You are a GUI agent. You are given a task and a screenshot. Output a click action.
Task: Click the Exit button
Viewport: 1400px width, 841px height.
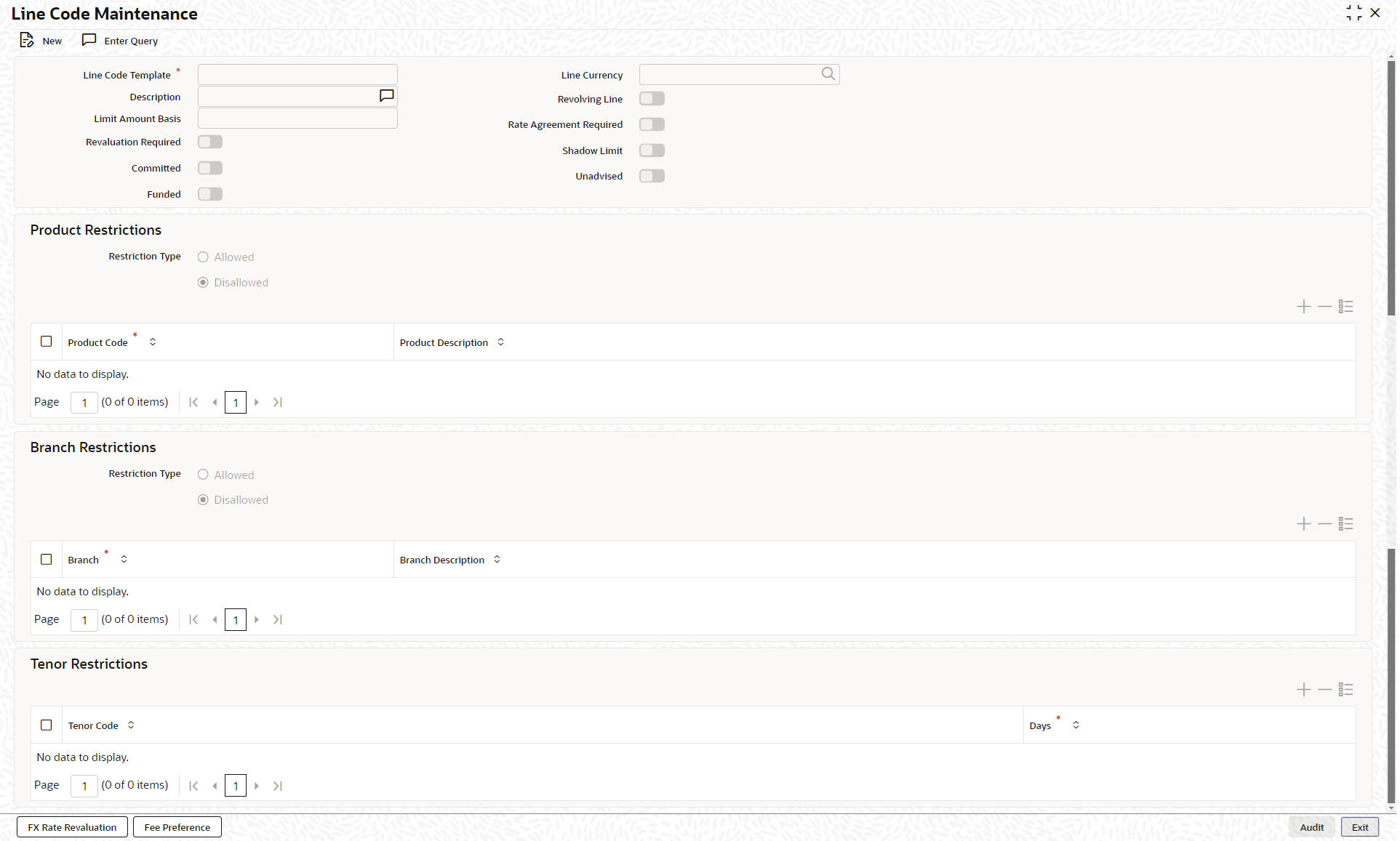(x=1359, y=827)
